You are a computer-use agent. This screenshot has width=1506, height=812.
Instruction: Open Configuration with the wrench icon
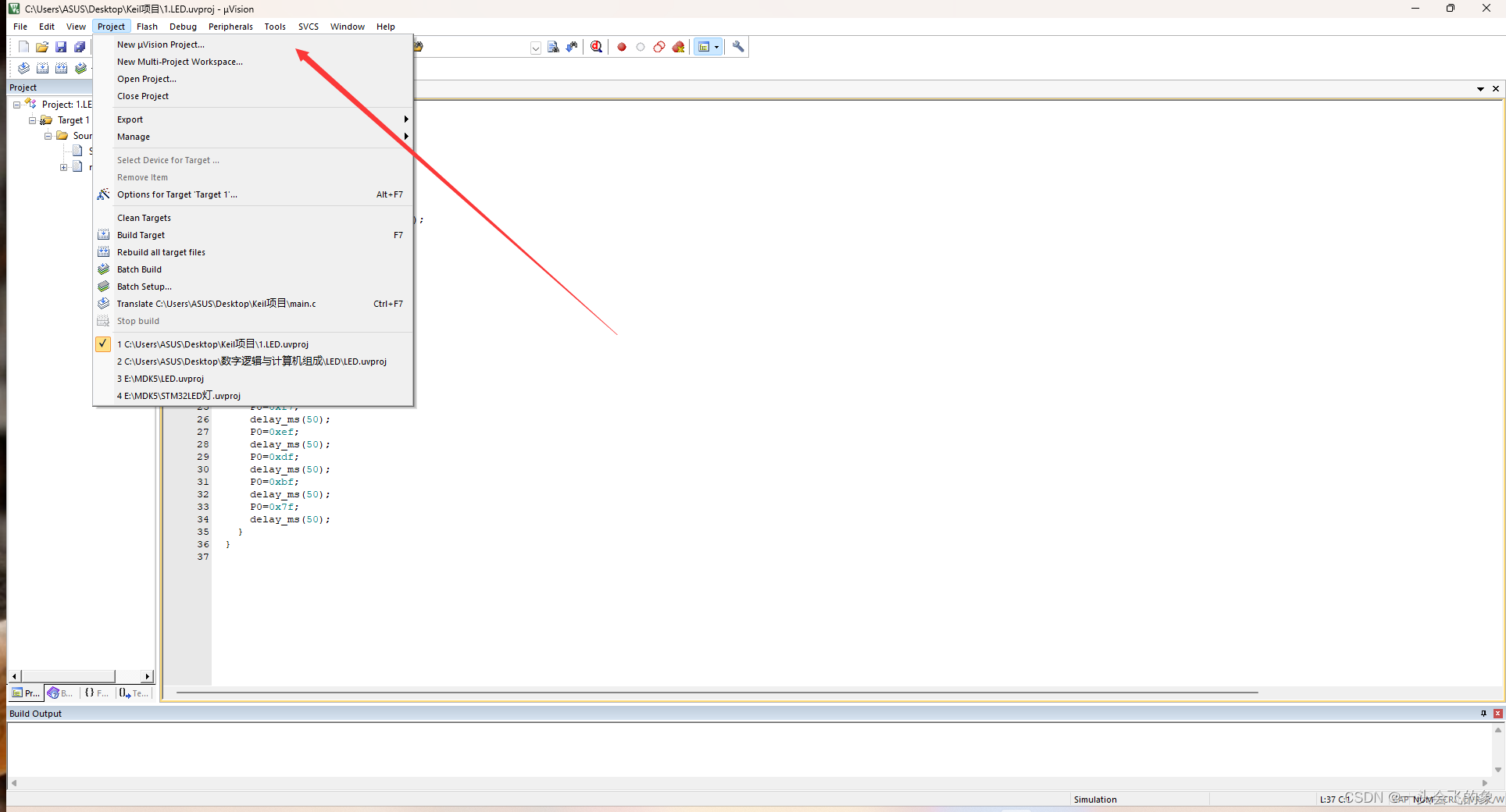tap(738, 47)
